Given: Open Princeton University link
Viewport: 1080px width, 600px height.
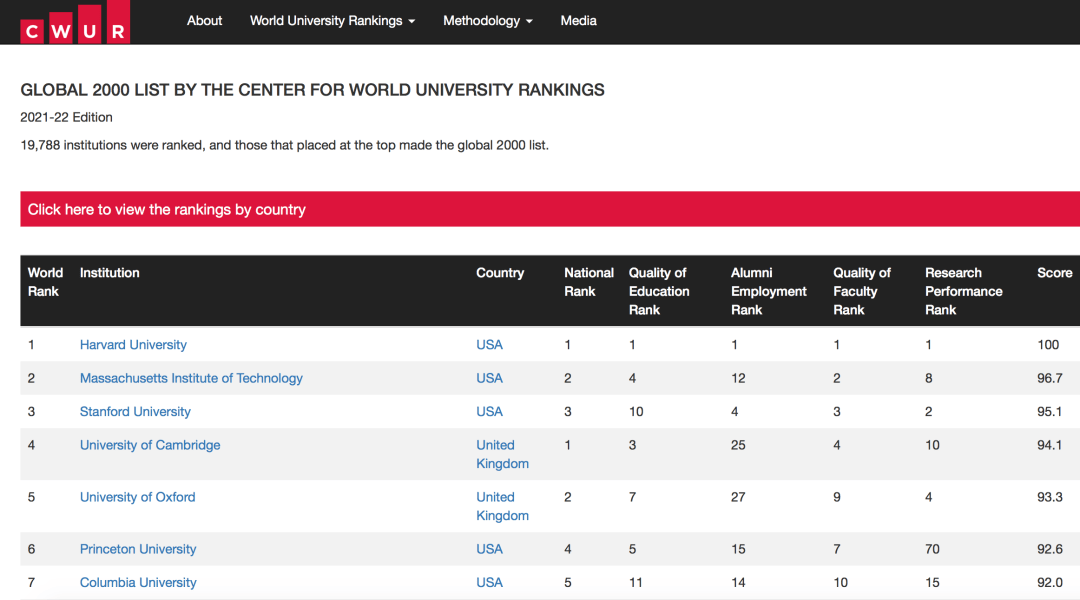Looking at the screenshot, I should click(x=138, y=549).
